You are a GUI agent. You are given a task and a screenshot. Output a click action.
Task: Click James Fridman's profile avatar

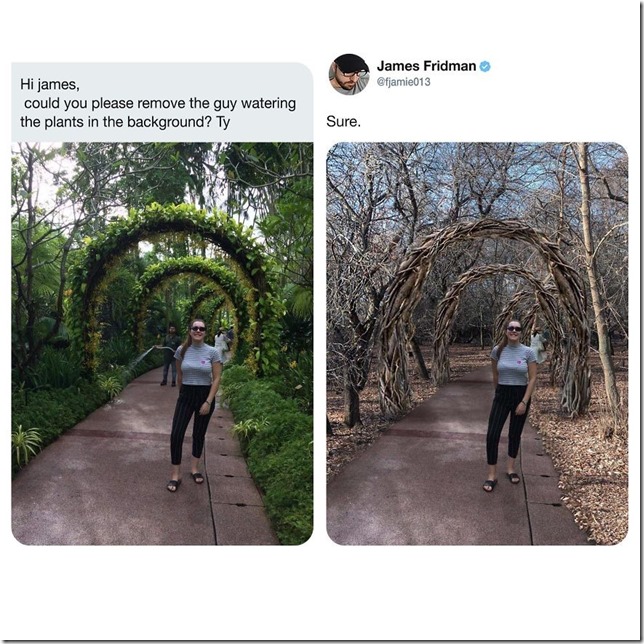pyautogui.click(x=349, y=74)
